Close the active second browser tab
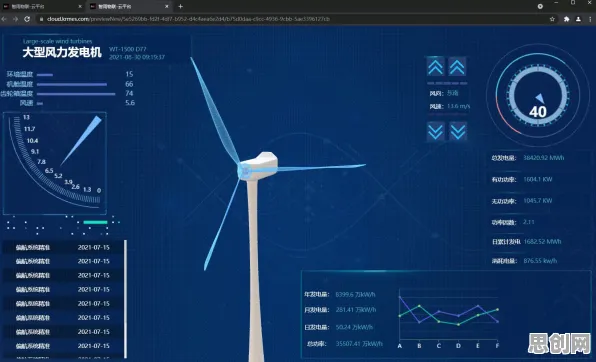Image resolution: width=596 pixels, height=362 pixels. pos(166,6)
